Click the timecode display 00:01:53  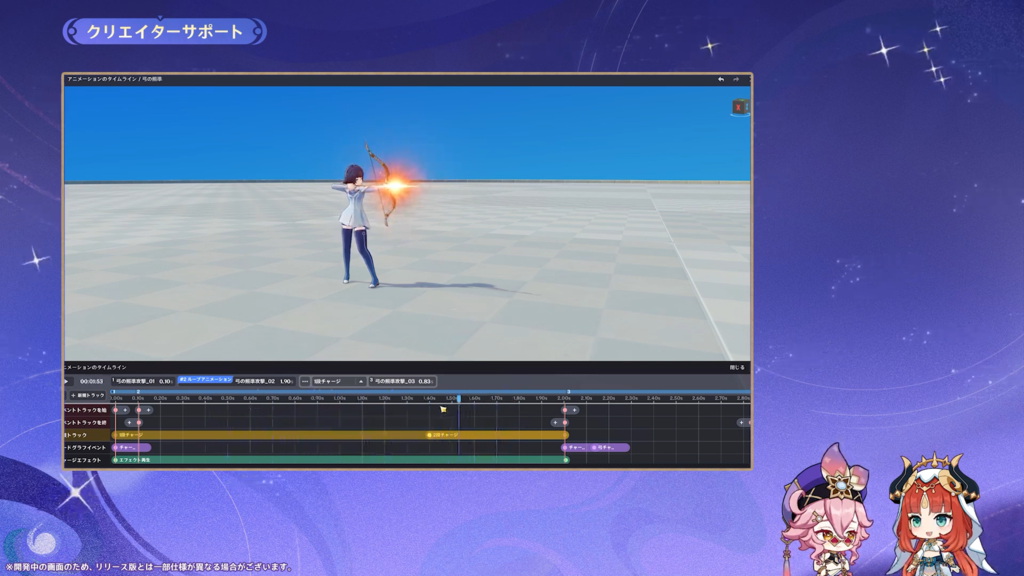92,381
